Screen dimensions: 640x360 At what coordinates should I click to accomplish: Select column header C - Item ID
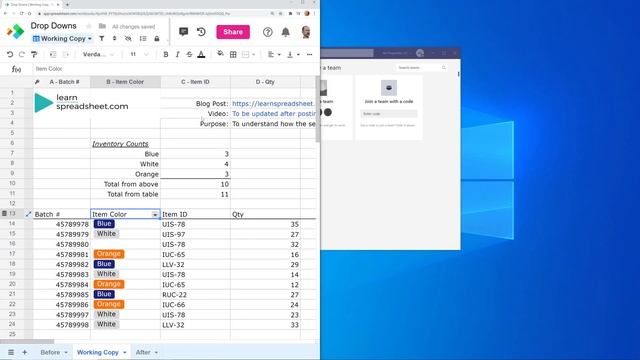(x=195, y=82)
